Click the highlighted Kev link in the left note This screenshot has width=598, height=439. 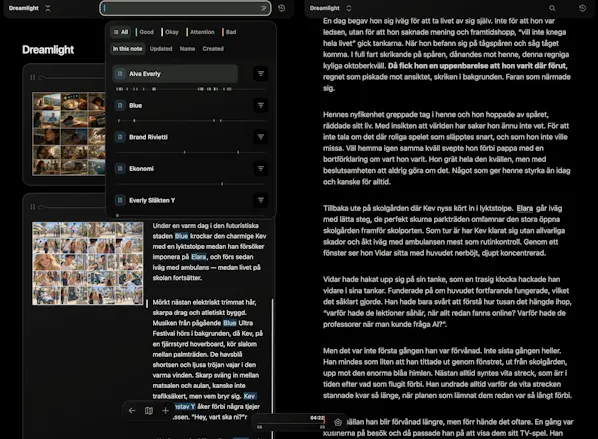pos(249,396)
